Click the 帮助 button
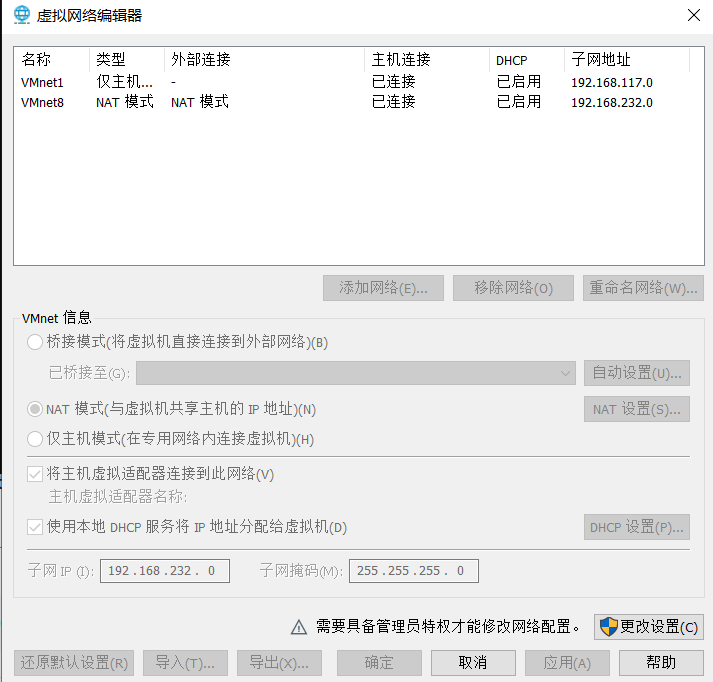This screenshot has height=682, width=713. click(x=661, y=663)
